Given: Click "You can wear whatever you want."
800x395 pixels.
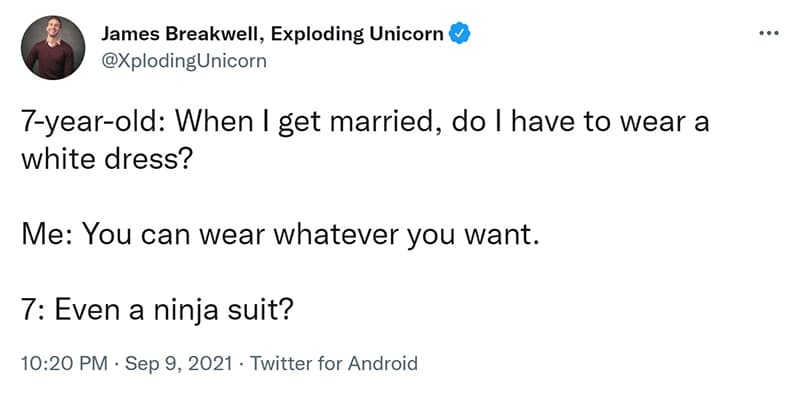Looking at the screenshot, I should click(x=310, y=236).
